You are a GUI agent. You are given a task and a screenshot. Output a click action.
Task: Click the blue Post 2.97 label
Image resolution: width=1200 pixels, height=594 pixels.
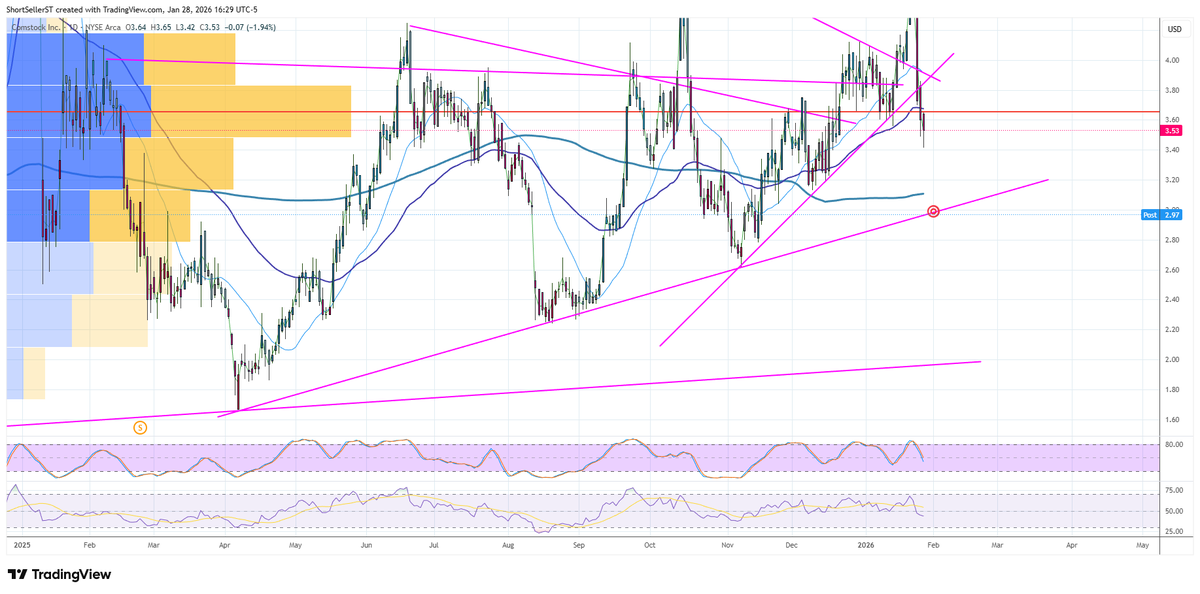click(1164, 215)
